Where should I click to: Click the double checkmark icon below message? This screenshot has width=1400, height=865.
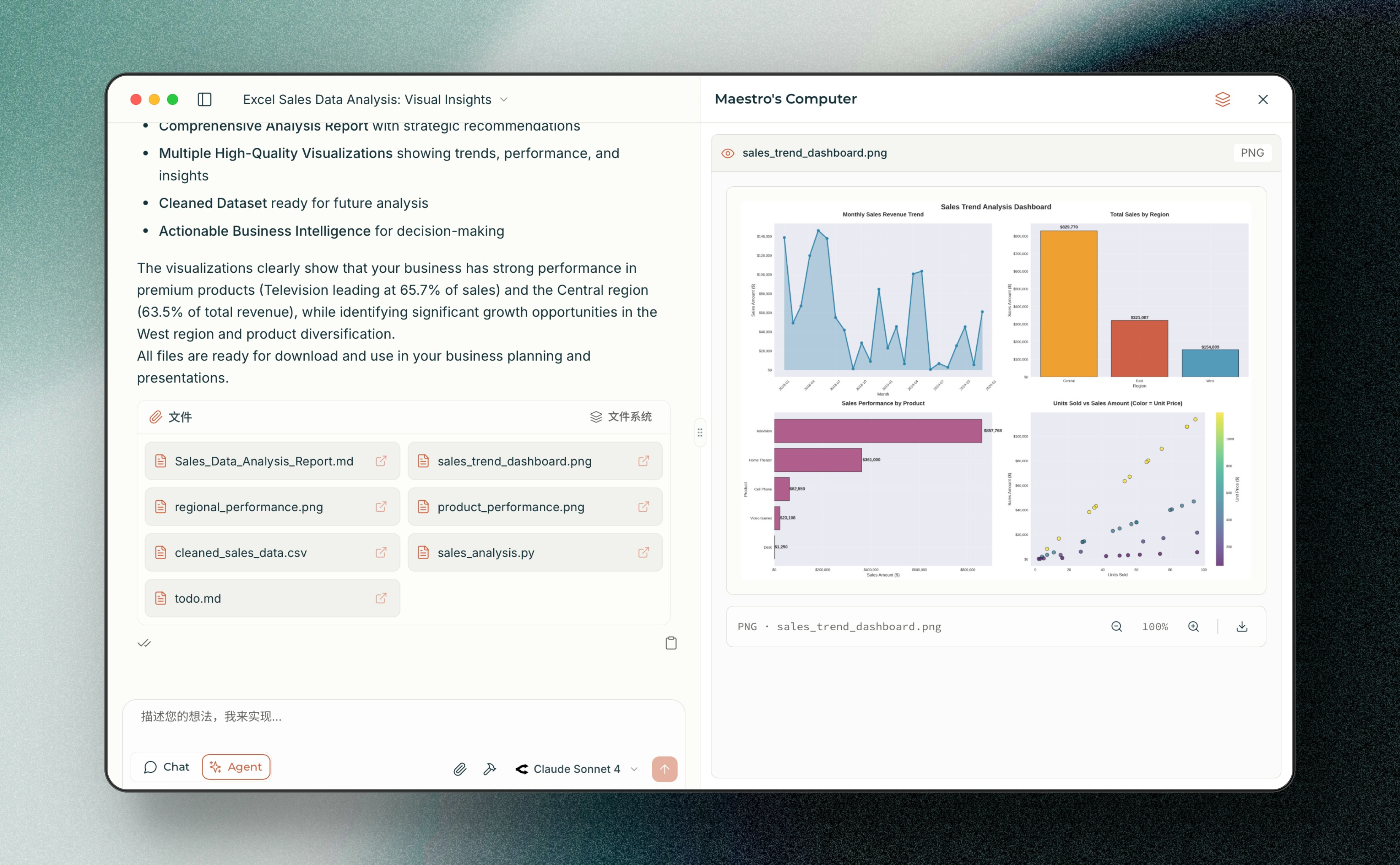(x=144, y=643)
